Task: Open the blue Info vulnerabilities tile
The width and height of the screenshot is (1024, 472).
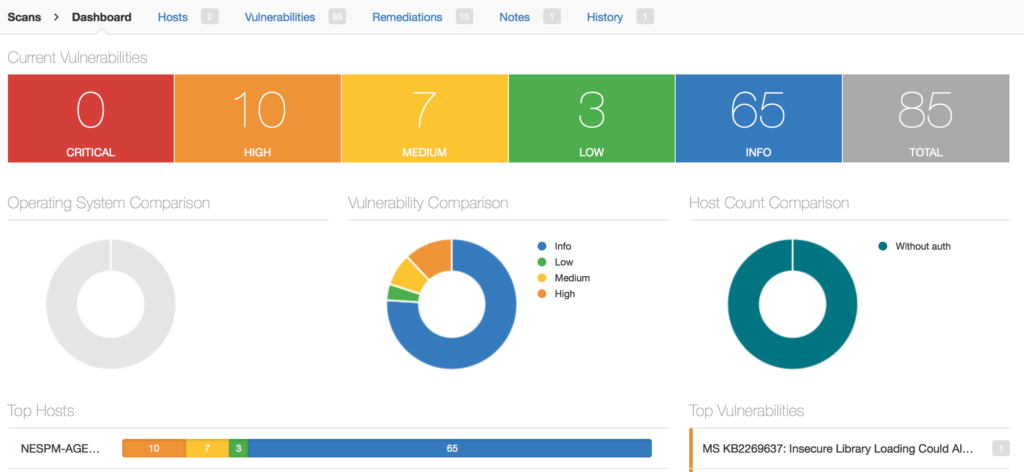Action: coord(758,118)
